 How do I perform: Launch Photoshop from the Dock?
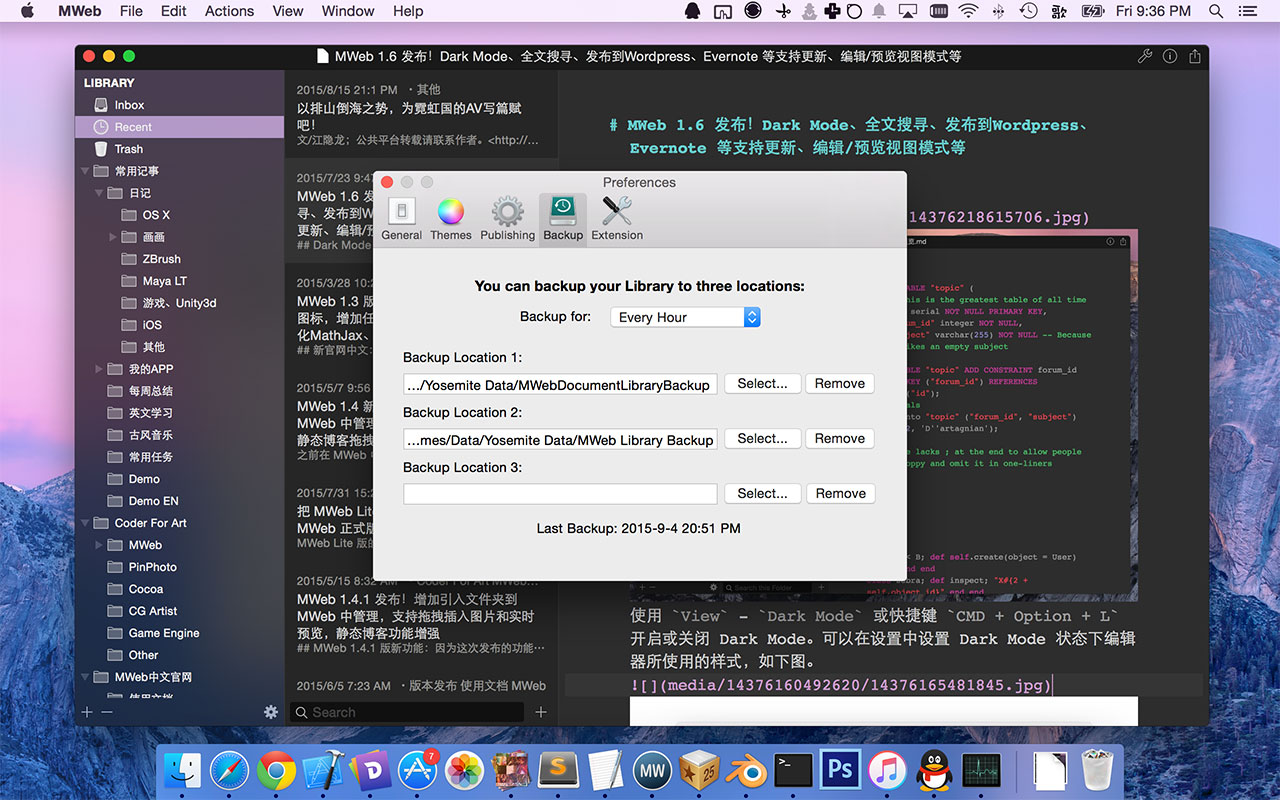(839, 770)
